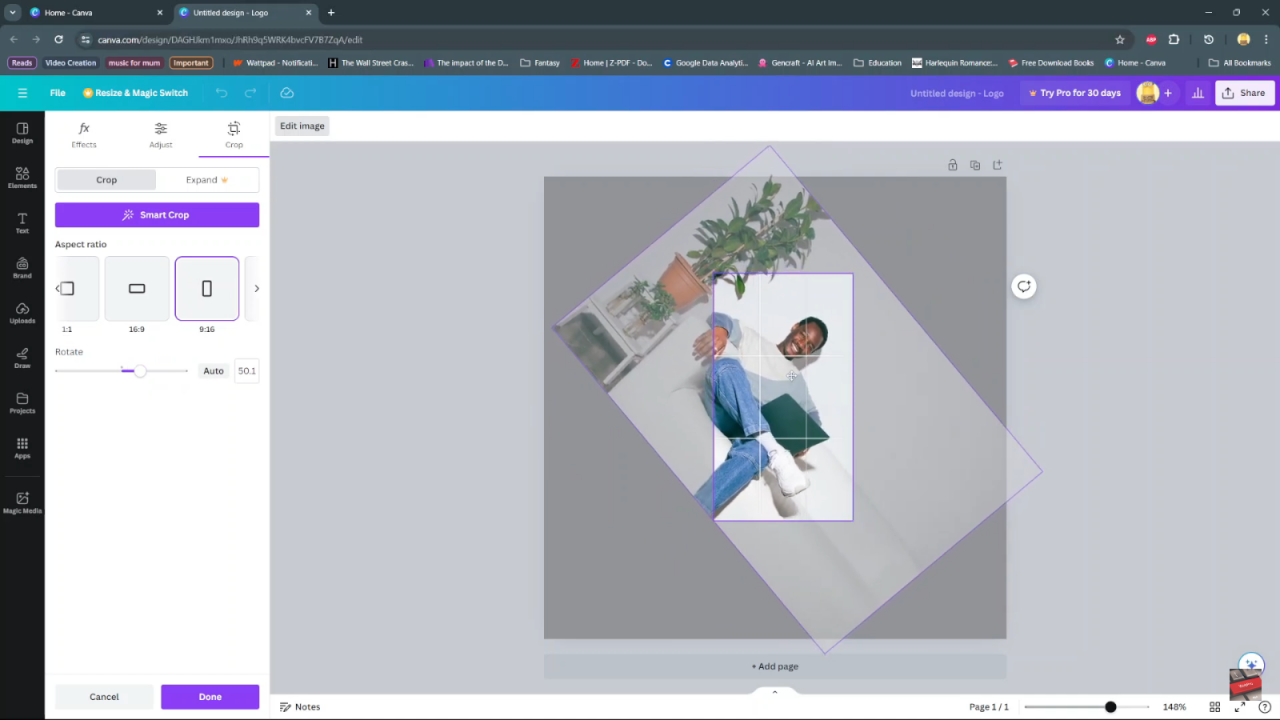Open the grid view of pages
This screenshot has width=1280, height=720.
tap(1215, 707)
